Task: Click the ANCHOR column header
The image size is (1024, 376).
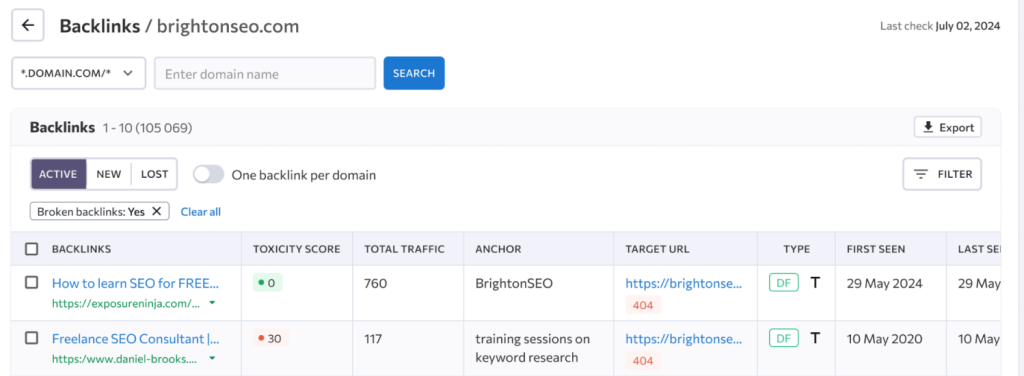Action: click(498, 249)
